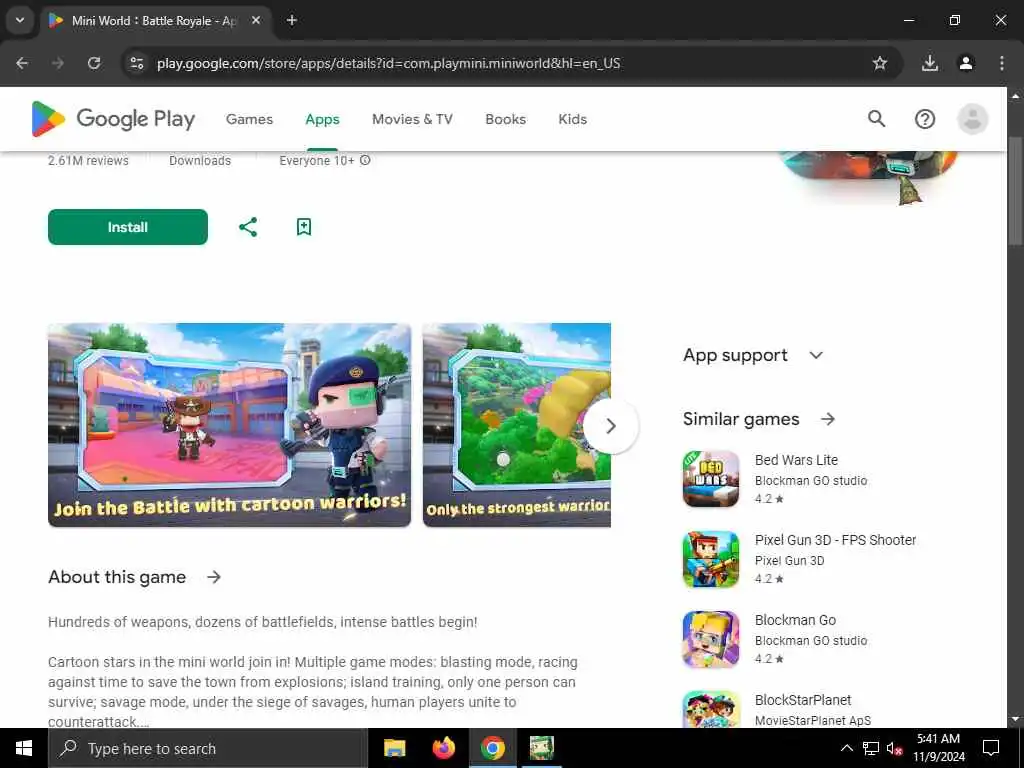The height and width of the screenshot is (768, 1024).
Task: Launch Firefox from taskbar
Action: [x=444, y=748]
